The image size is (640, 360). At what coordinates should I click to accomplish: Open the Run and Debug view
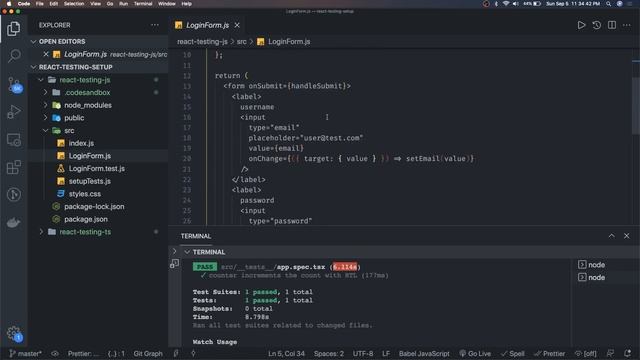pos(13,111)
